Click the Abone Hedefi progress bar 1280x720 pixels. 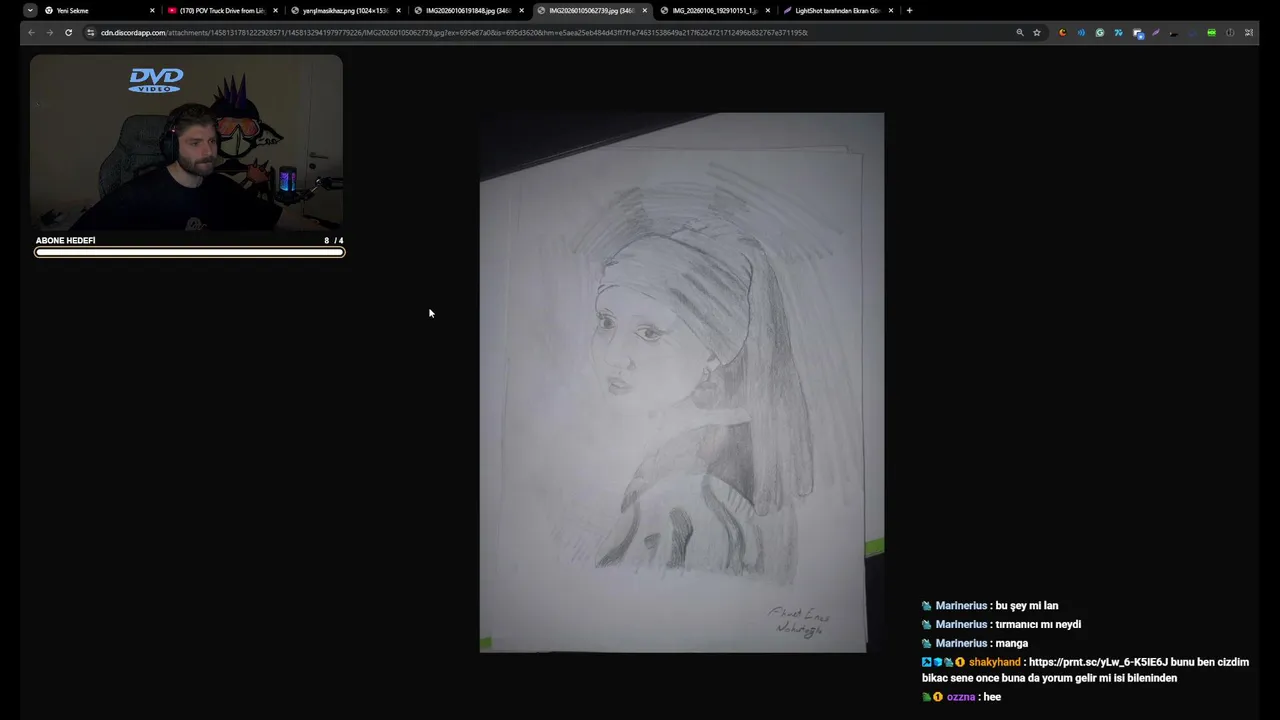[189, 252]
